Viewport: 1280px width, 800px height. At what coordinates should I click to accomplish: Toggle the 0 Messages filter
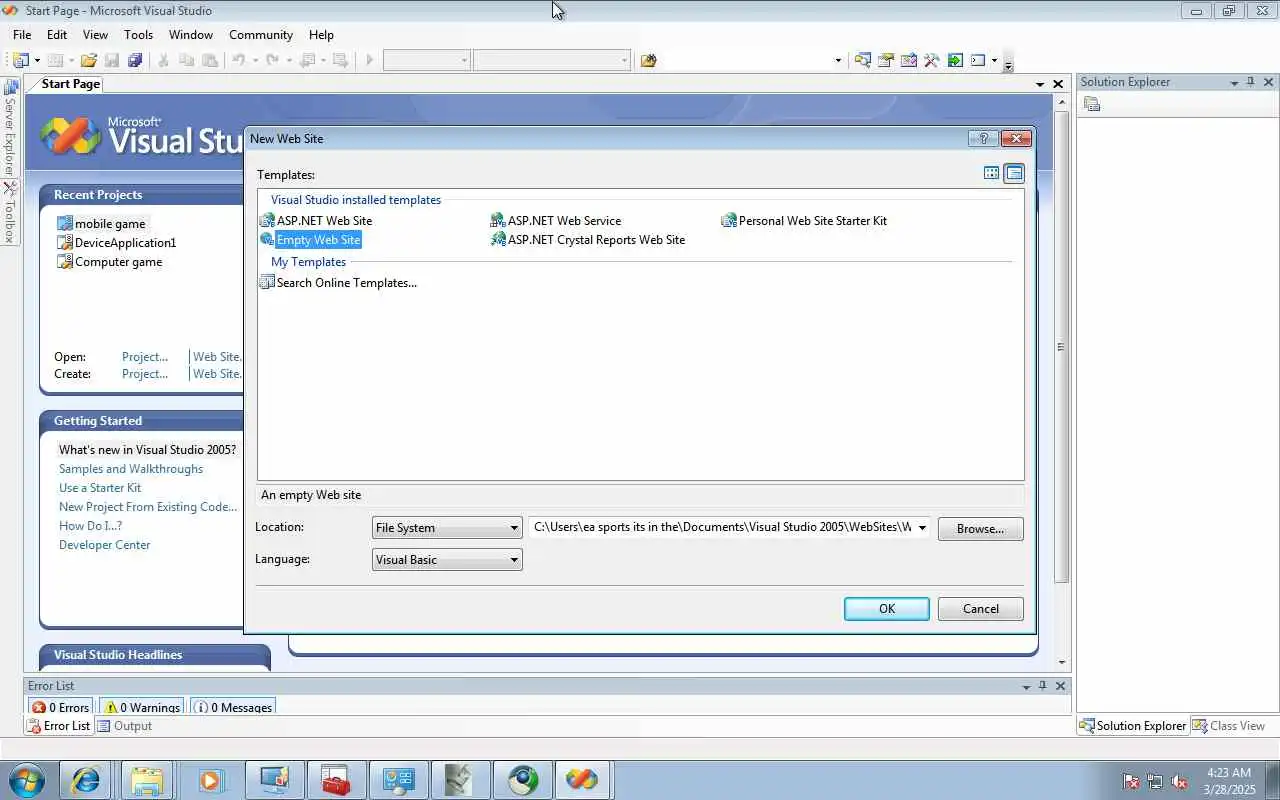(233, 707)
